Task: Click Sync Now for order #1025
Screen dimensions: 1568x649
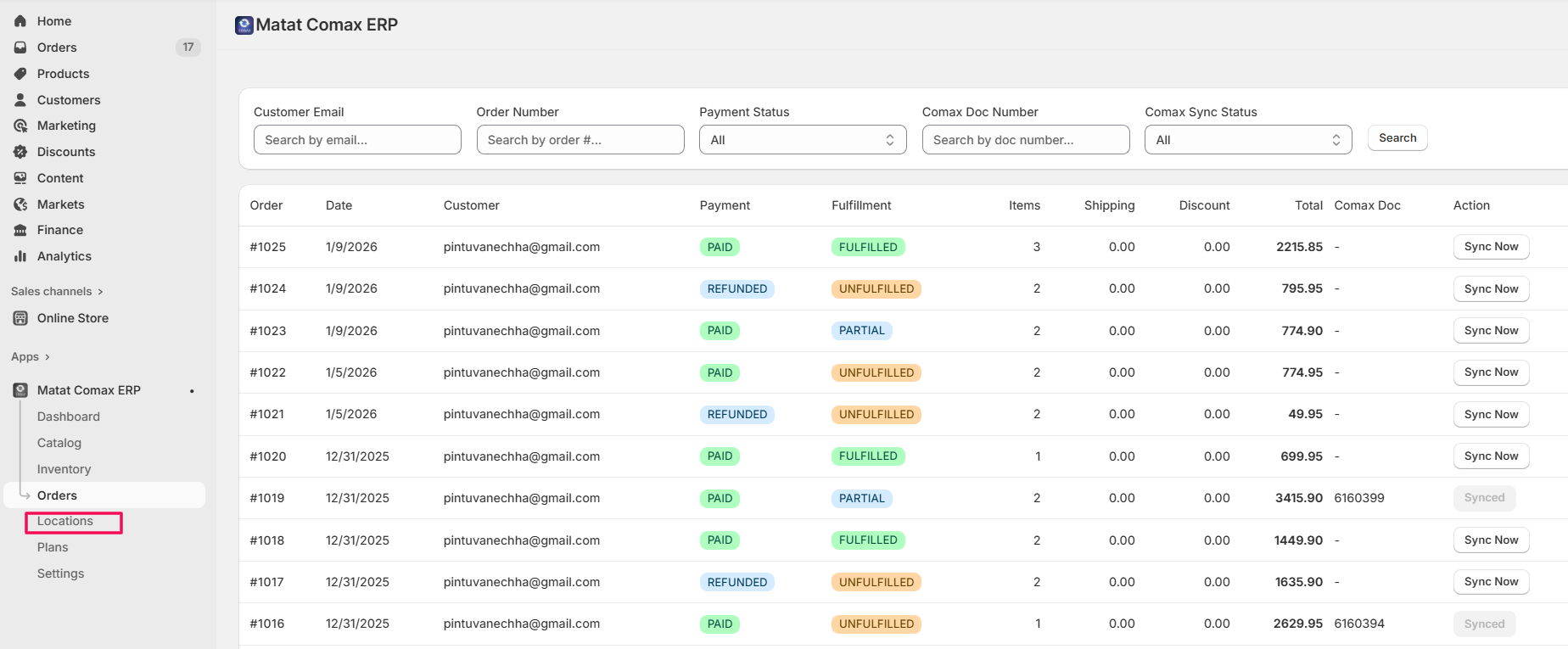Action: pyautogui.click(x=1491, y=247)
